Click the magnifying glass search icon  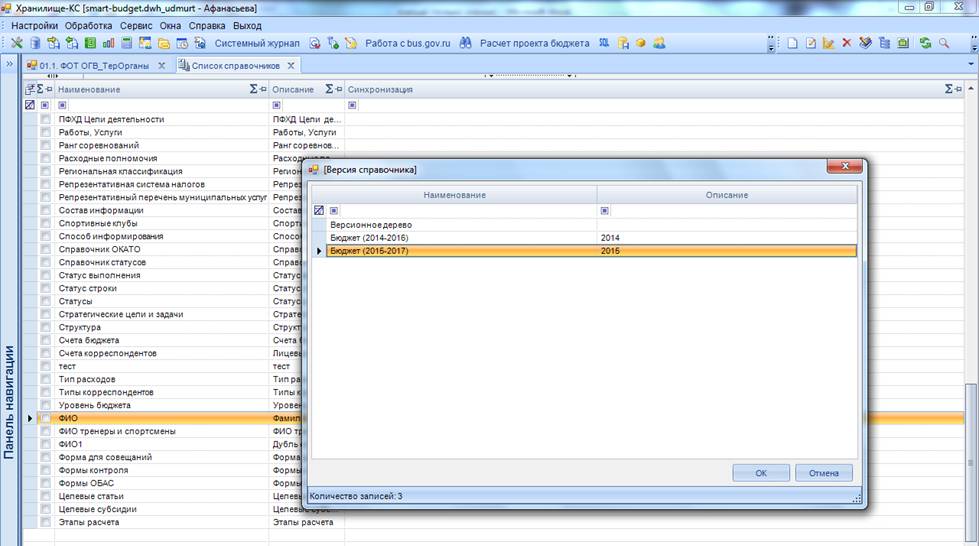pos(944,44)
